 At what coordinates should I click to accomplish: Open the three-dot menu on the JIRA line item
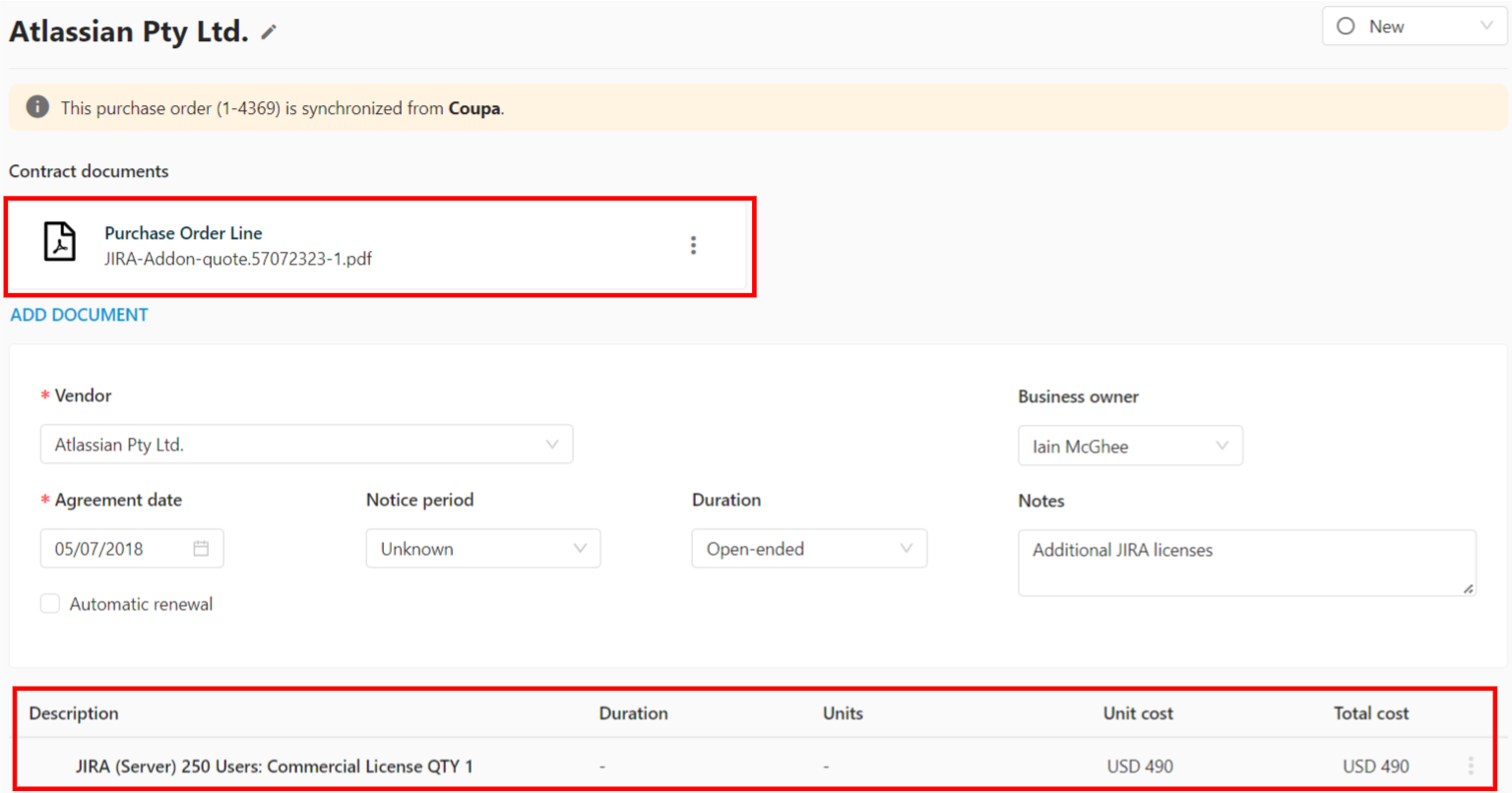click(1471, 765)
